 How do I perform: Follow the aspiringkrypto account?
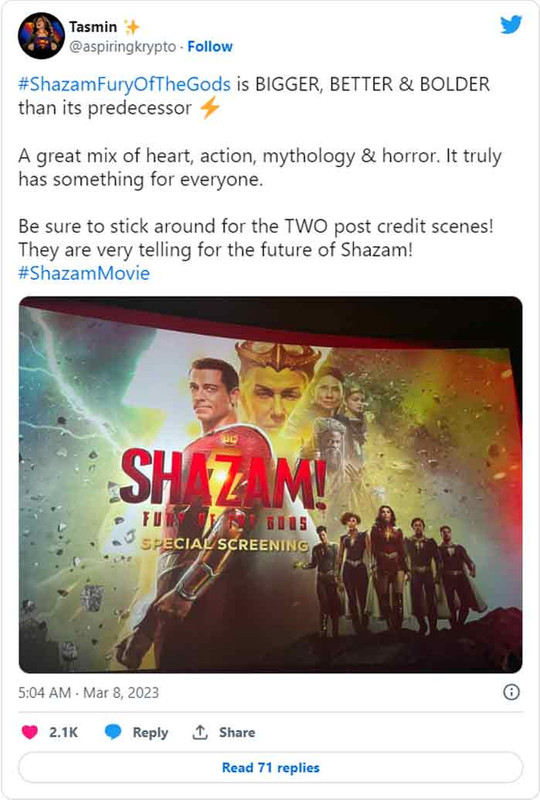pos(210,46)
